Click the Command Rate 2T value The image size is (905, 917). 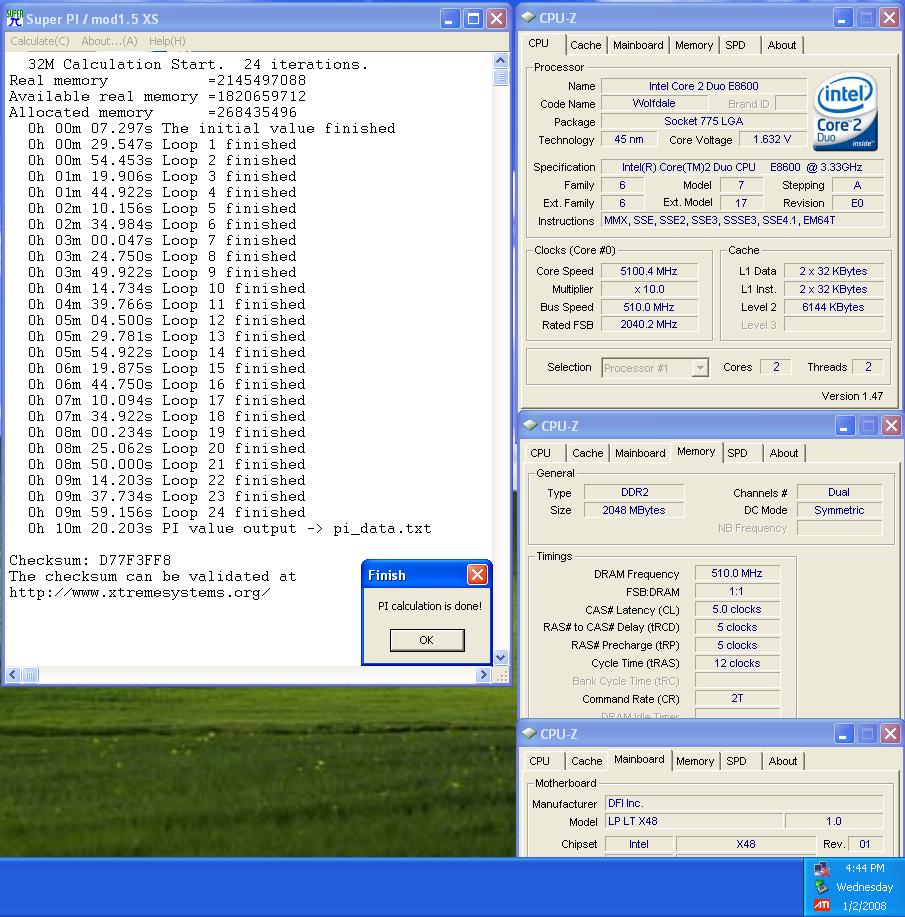(737, 698)
